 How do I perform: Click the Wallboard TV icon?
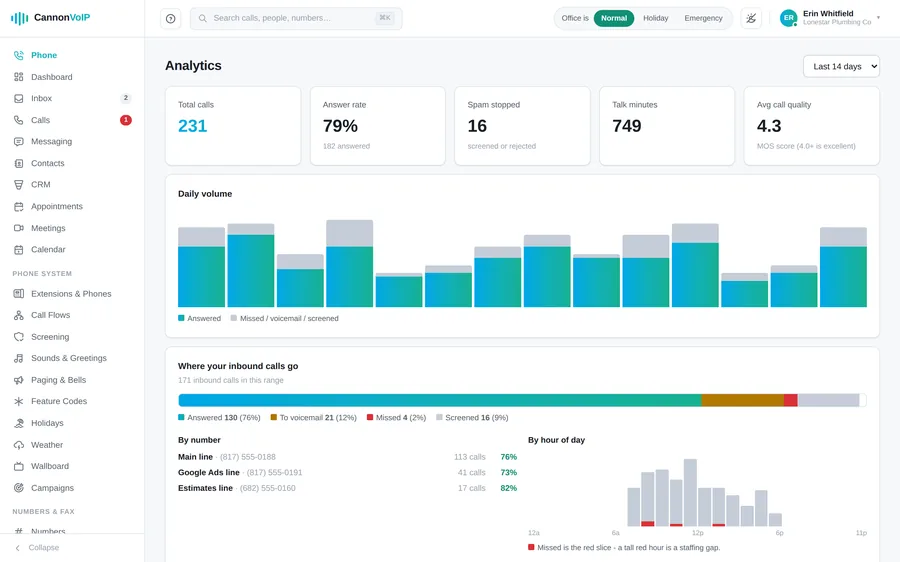click(x=19, y=466)
